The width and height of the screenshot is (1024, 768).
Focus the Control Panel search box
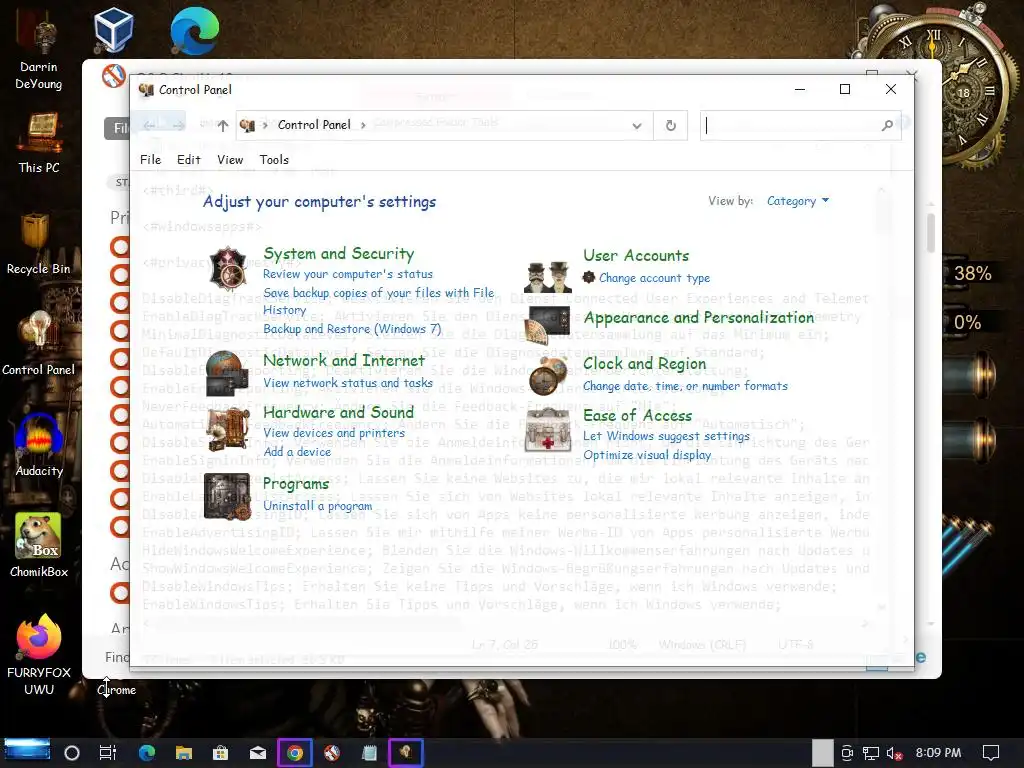(801, 125)
